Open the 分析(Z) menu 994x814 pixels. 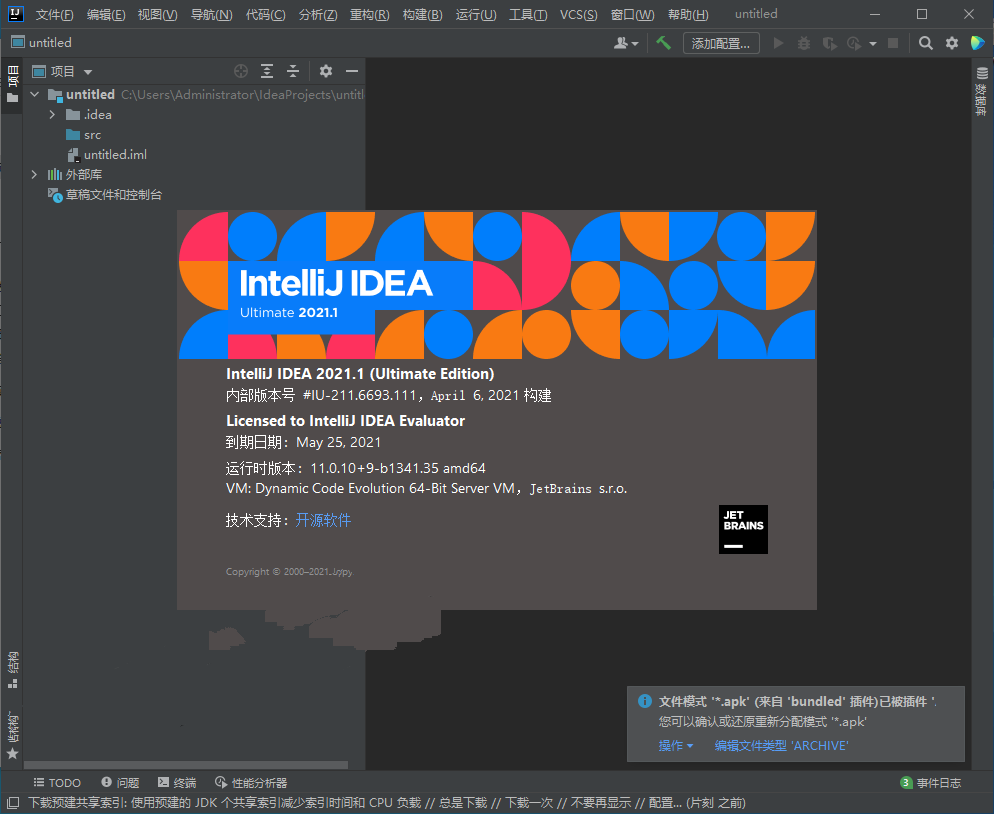click(x=318, y=15)
